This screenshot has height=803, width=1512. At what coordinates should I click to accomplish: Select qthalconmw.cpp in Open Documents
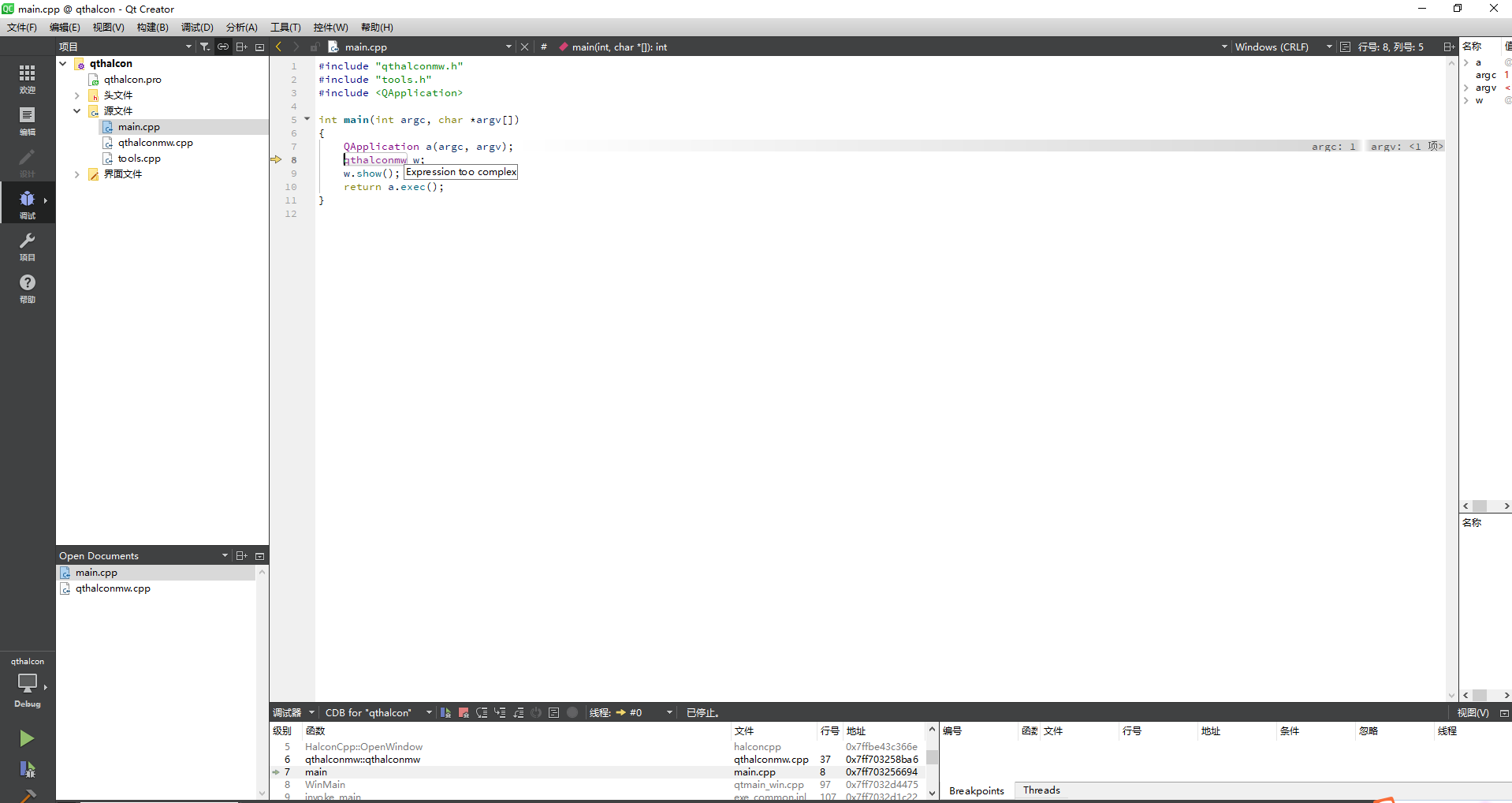point(113,588)
